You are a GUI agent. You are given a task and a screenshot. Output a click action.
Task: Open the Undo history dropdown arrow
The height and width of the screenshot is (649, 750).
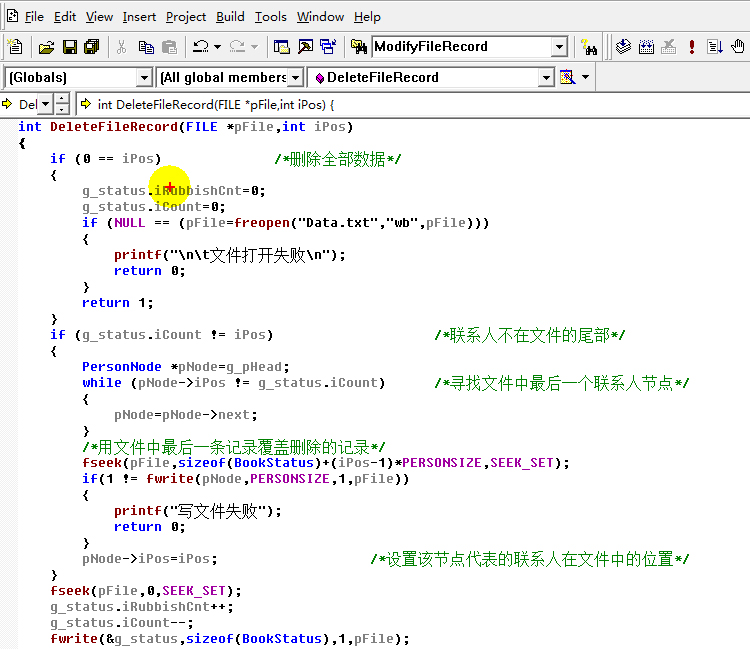tap(217, 47)
